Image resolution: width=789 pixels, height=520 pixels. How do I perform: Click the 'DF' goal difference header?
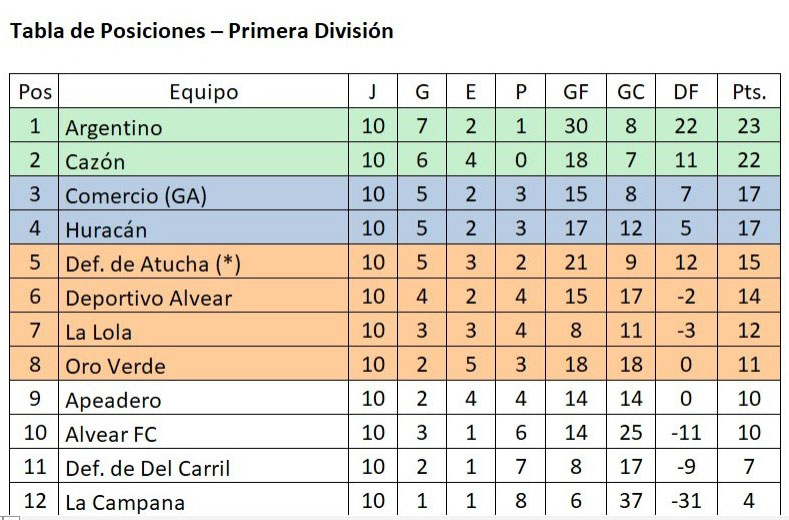pos(686,91)
